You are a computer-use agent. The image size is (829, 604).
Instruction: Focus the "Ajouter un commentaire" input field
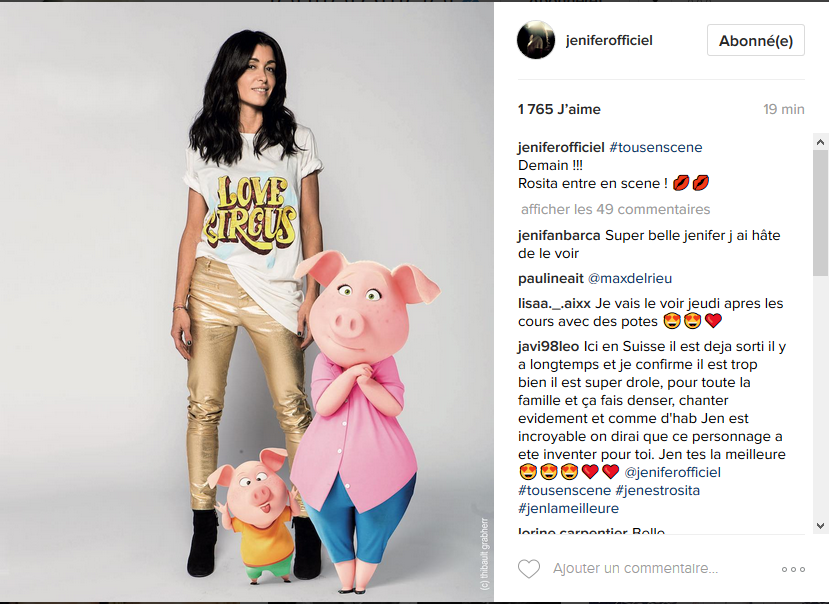click(x=635, y=569)
